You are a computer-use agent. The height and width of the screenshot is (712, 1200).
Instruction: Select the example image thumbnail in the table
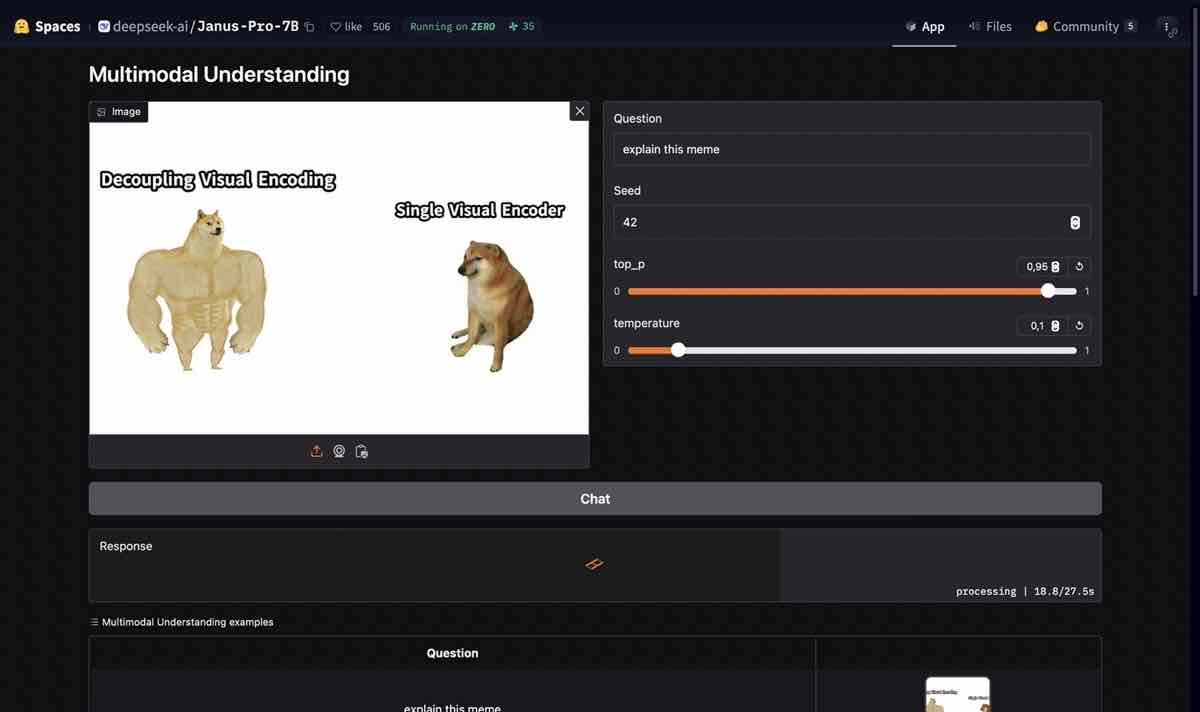click(958, 695)
